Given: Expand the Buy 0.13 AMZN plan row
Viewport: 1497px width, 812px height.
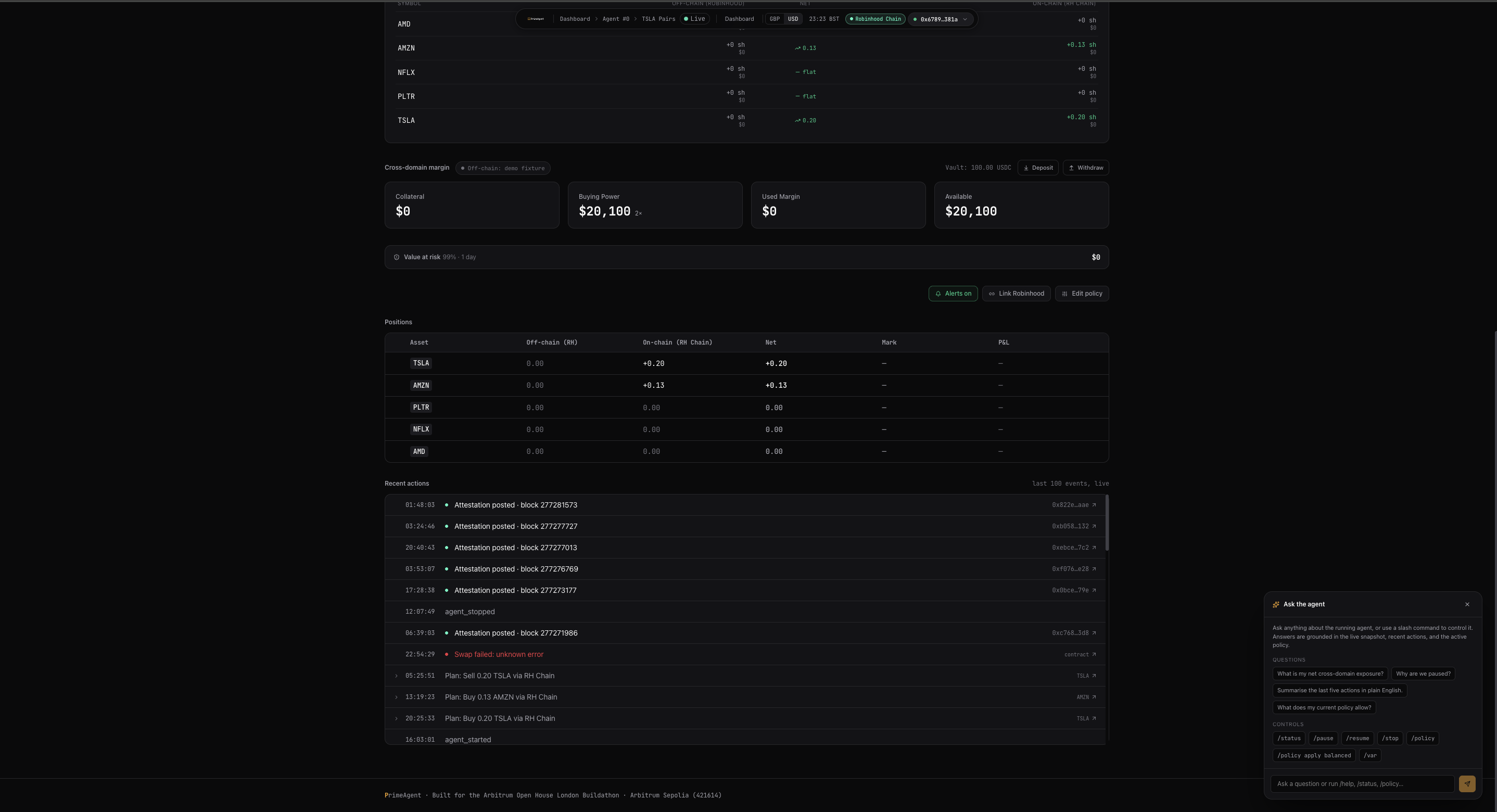Looking at the screenshot, I should 396,697.
